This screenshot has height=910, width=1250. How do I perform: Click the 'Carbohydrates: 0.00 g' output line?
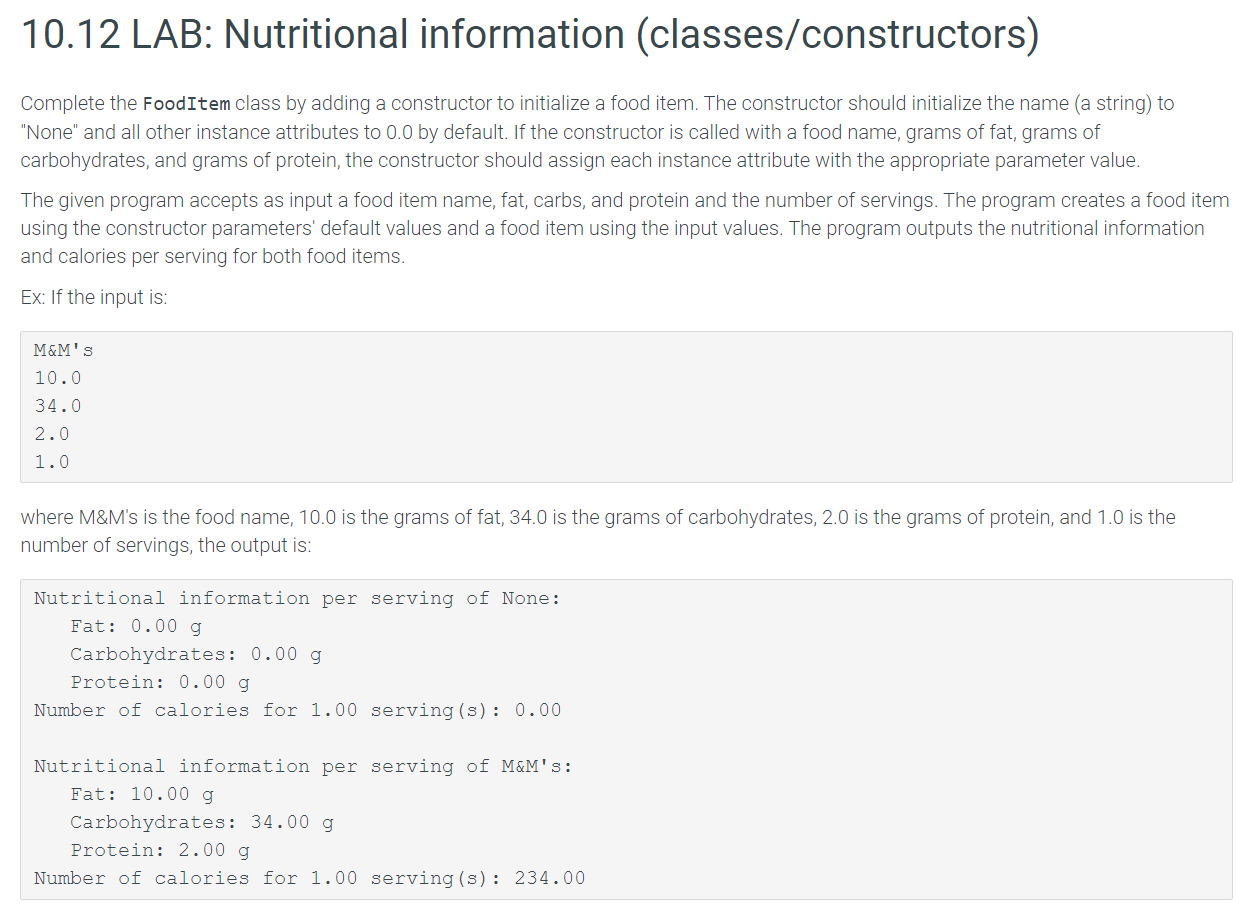(x=196, y=654)
